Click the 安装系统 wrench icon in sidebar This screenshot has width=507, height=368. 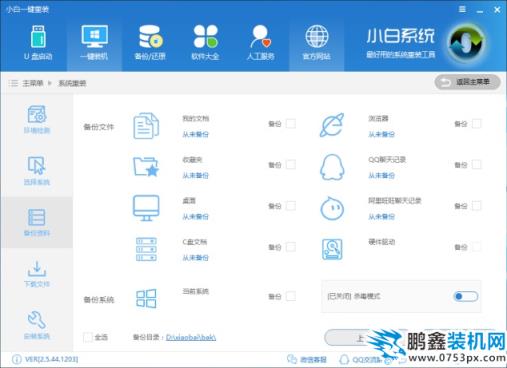(x=37, y=320)
